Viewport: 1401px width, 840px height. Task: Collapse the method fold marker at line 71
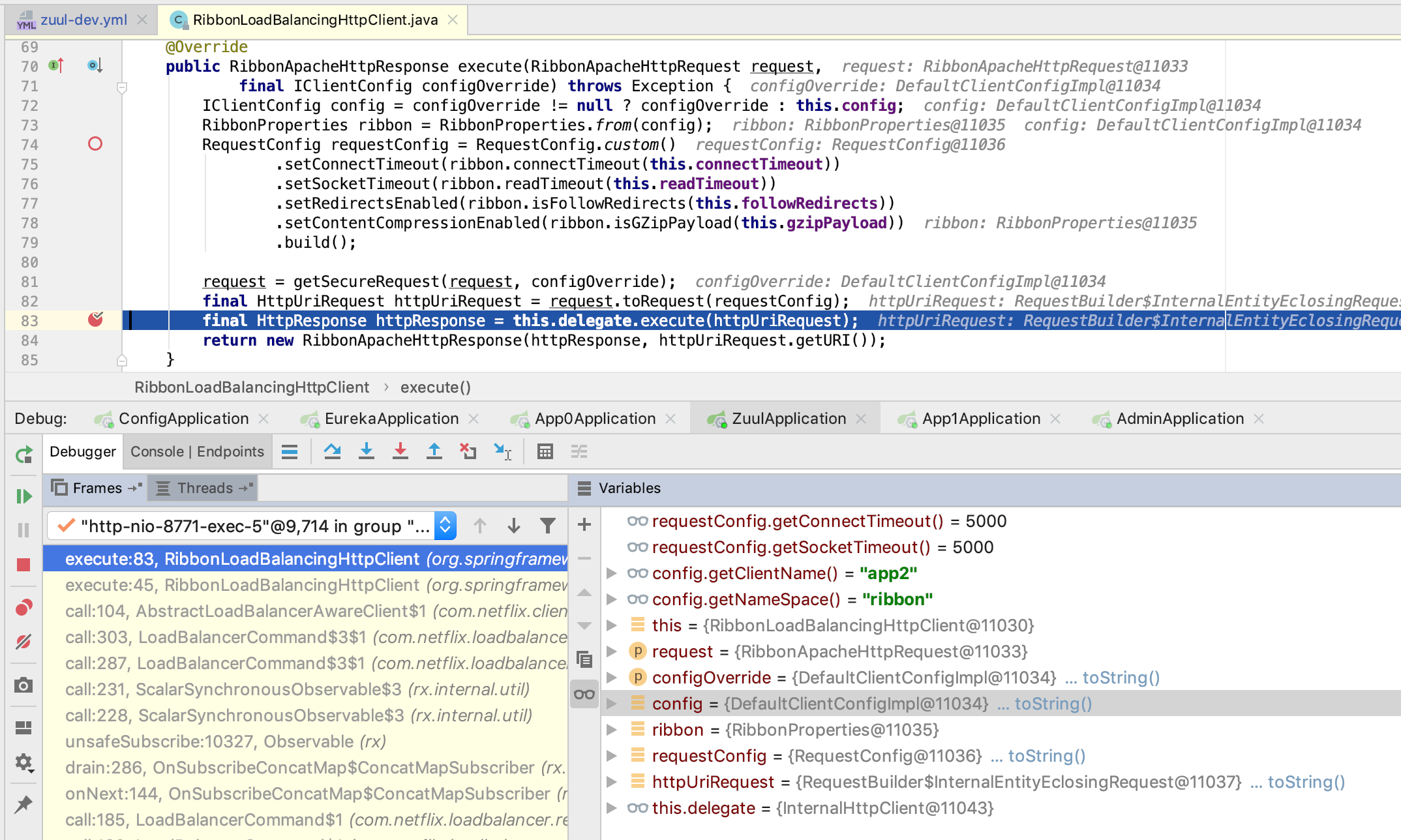tap(121, 87)
